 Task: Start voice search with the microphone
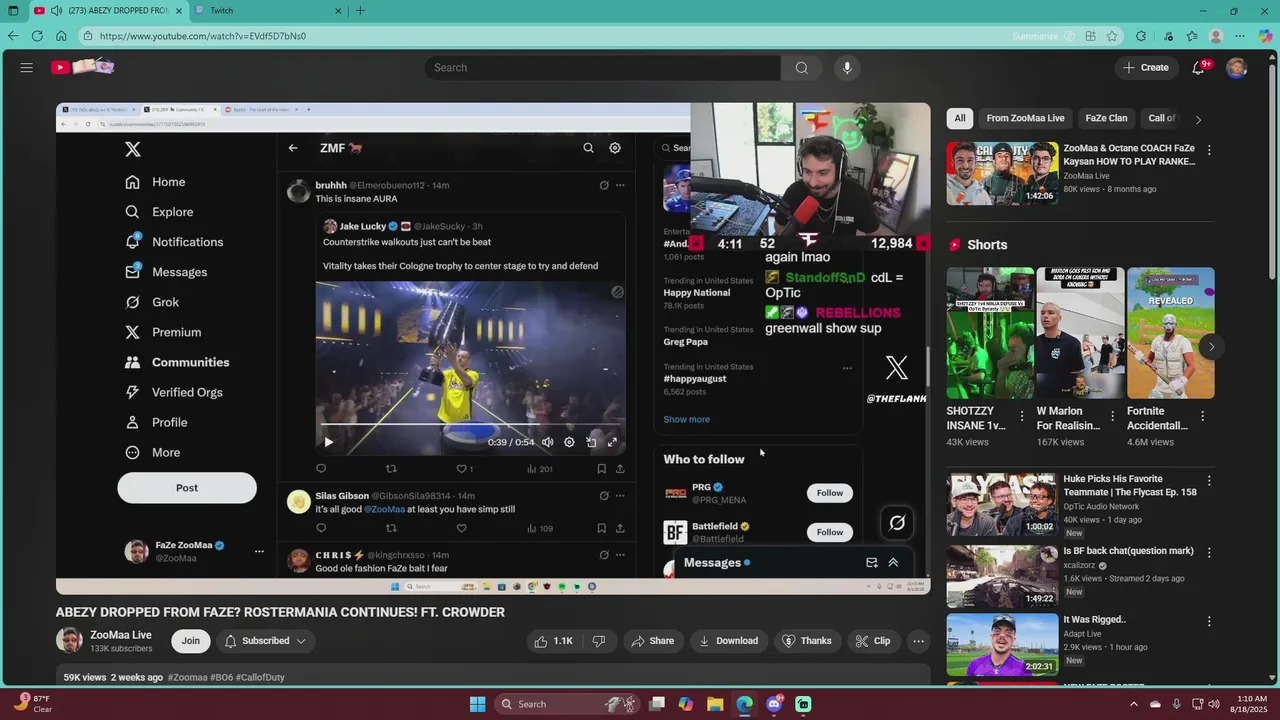click(847, 67)
